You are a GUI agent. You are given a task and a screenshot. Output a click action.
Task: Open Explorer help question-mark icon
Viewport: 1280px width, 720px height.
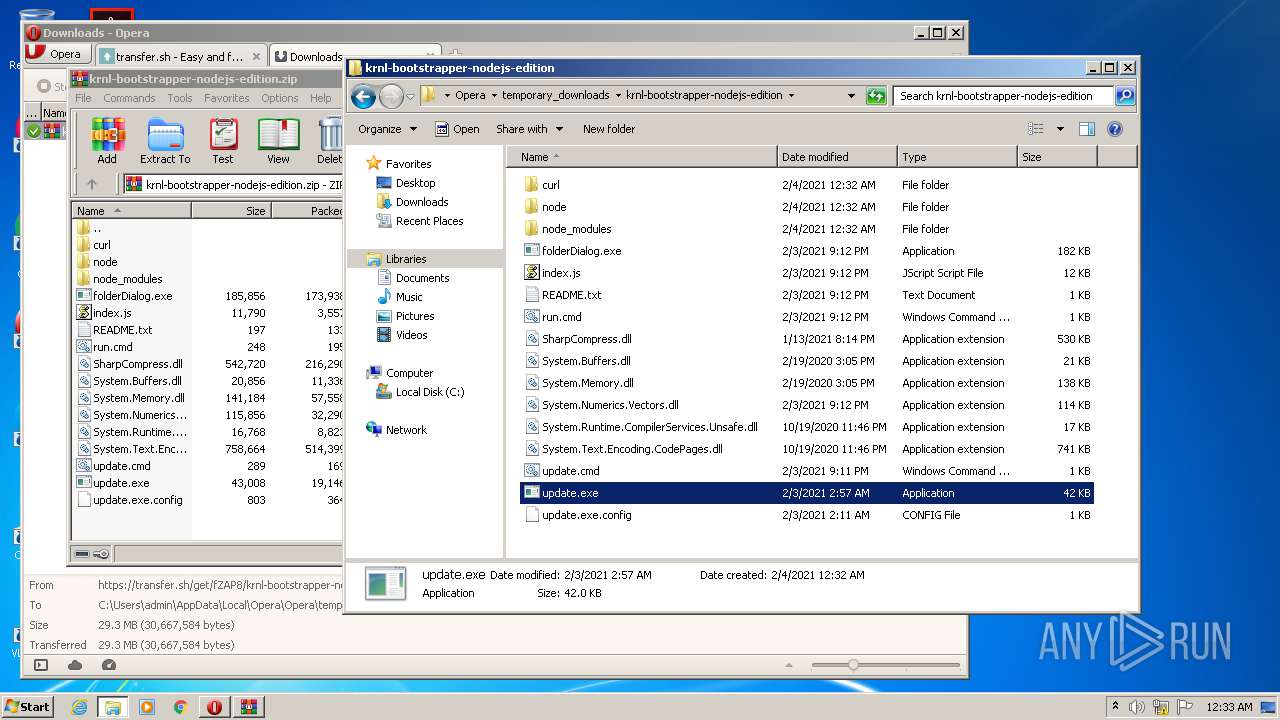[1115, 129]
